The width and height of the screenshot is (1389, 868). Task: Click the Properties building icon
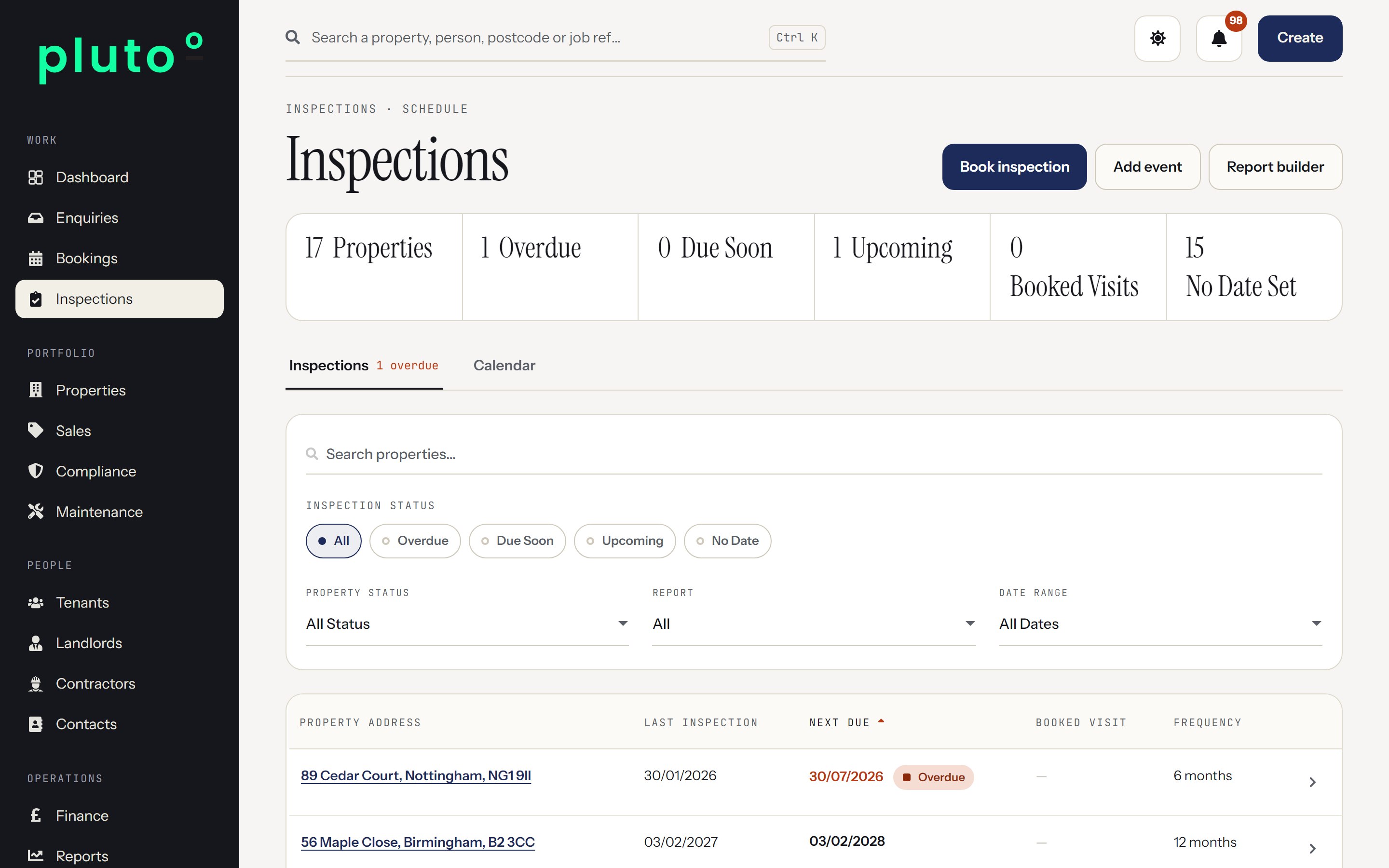click(36, 391)
